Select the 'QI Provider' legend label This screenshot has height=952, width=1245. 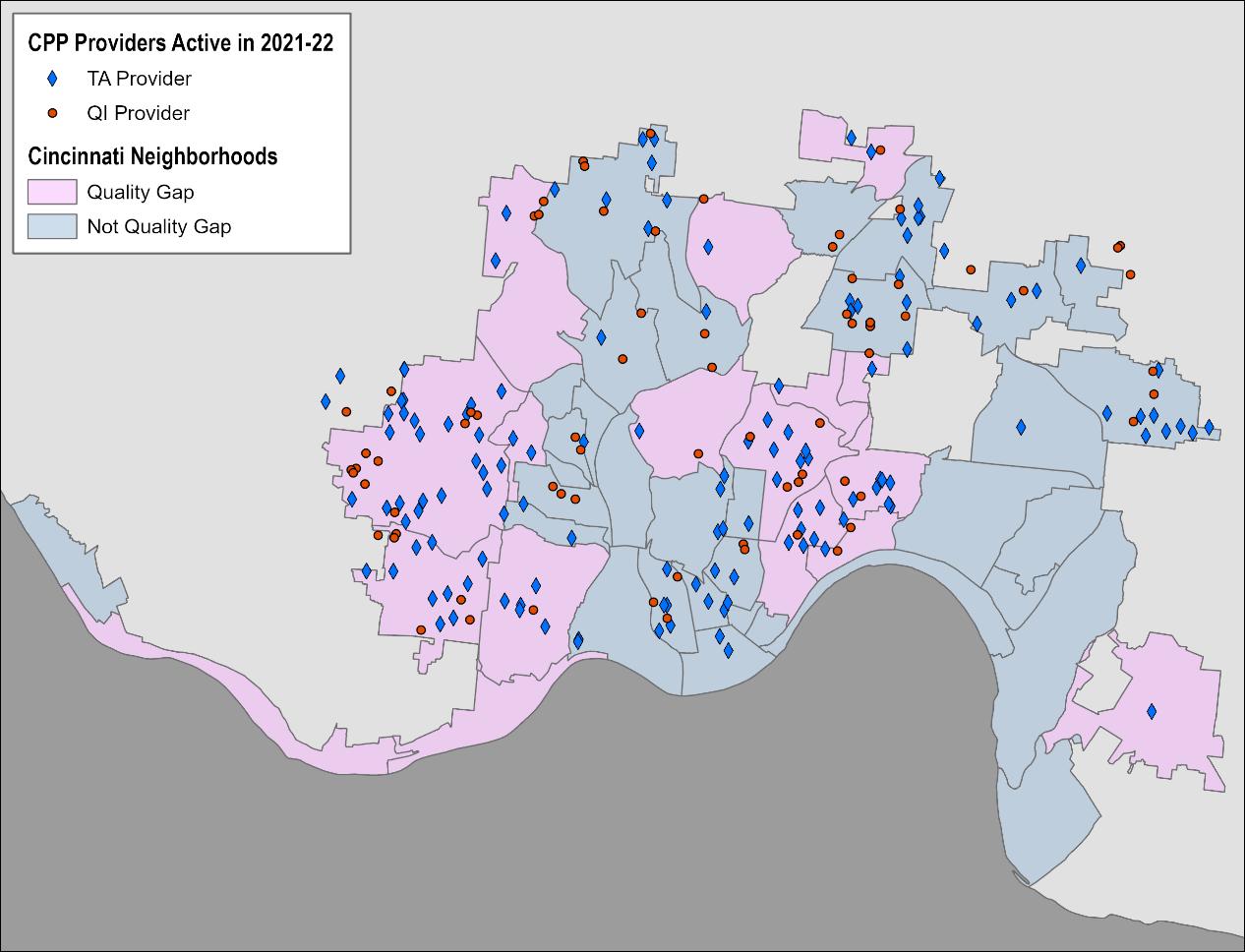(x=138, y=113)
